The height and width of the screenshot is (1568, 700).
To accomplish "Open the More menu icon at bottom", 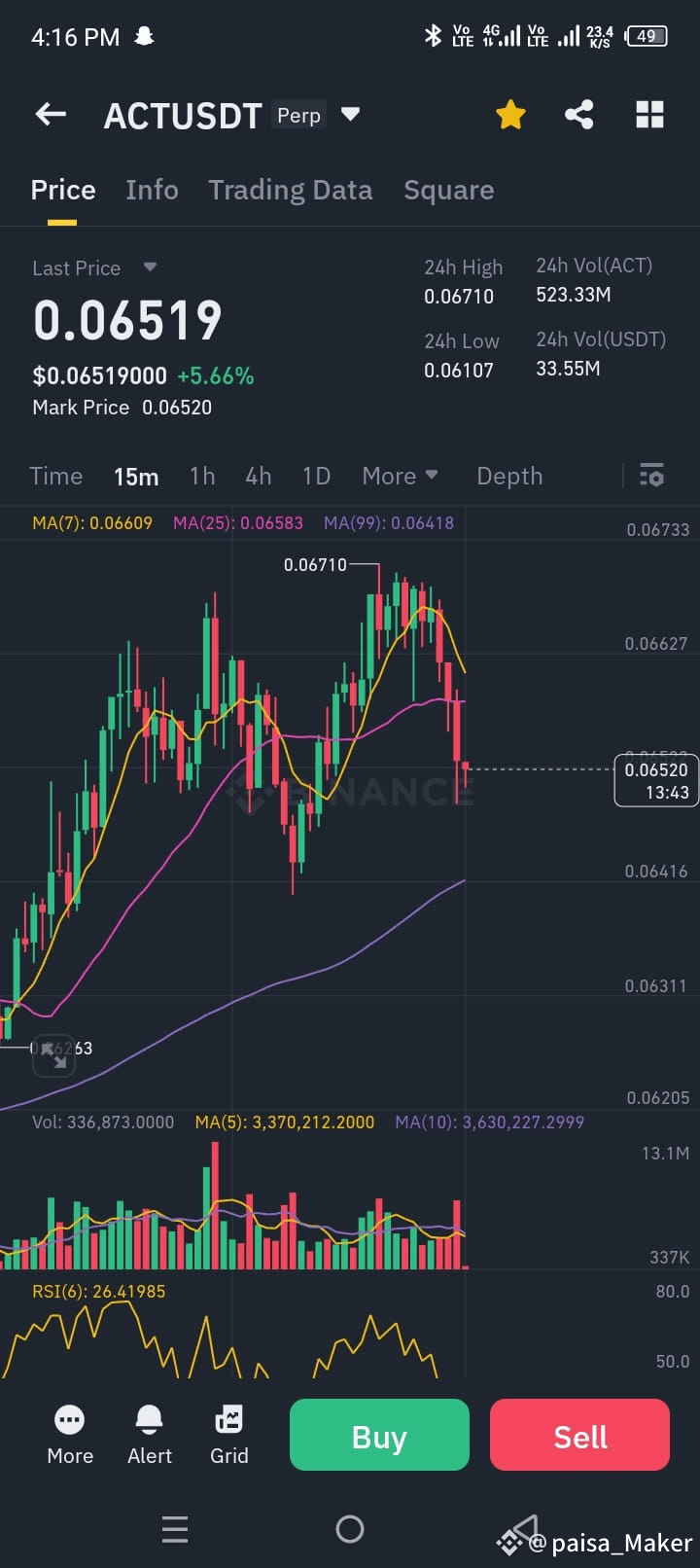I will tap(70, 1435).
